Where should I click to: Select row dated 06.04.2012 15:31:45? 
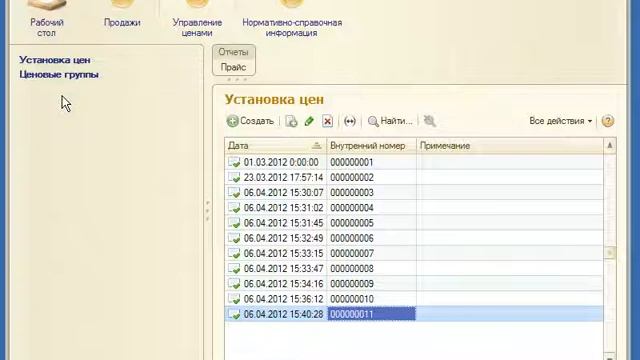[413, 223]
